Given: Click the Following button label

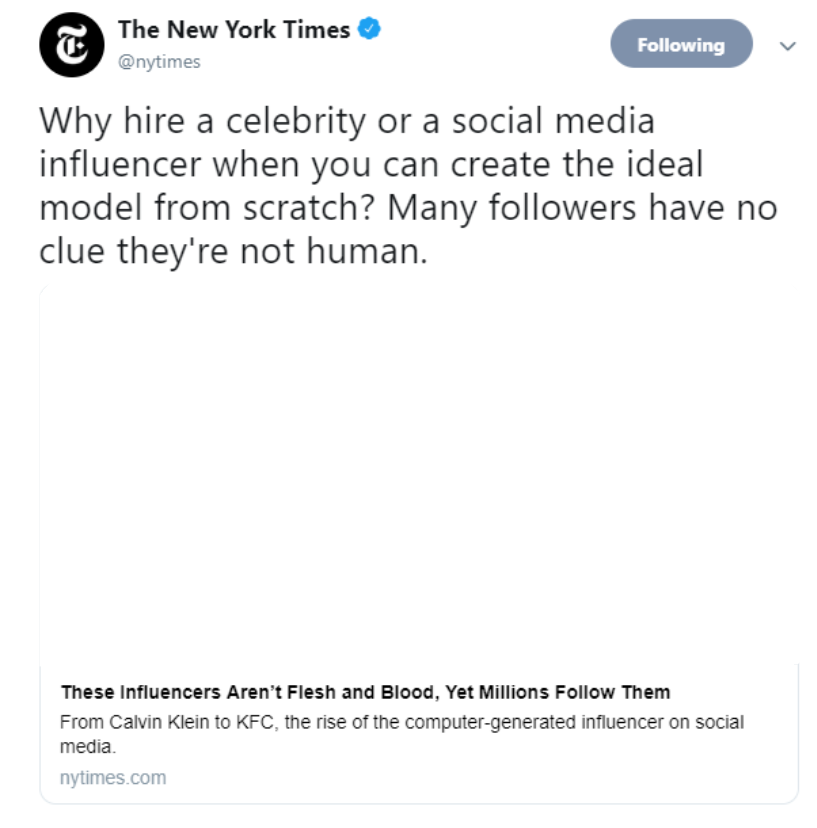Looking at the screenshot, I should 681,45.
